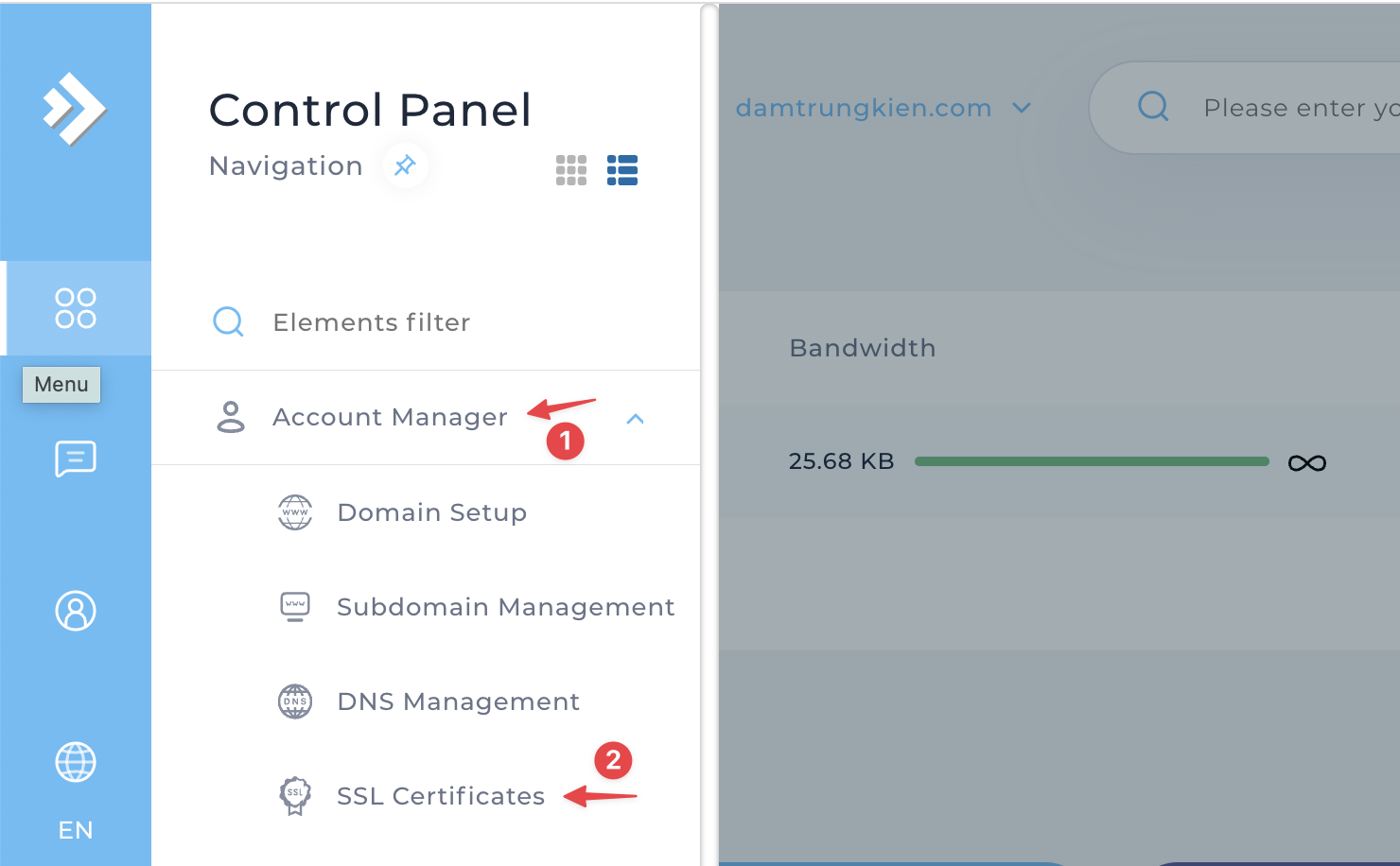The width and height of the screenshot is (1400, 866).
Task: Click the Account Manager person icon
Action: tap(231, 417)
